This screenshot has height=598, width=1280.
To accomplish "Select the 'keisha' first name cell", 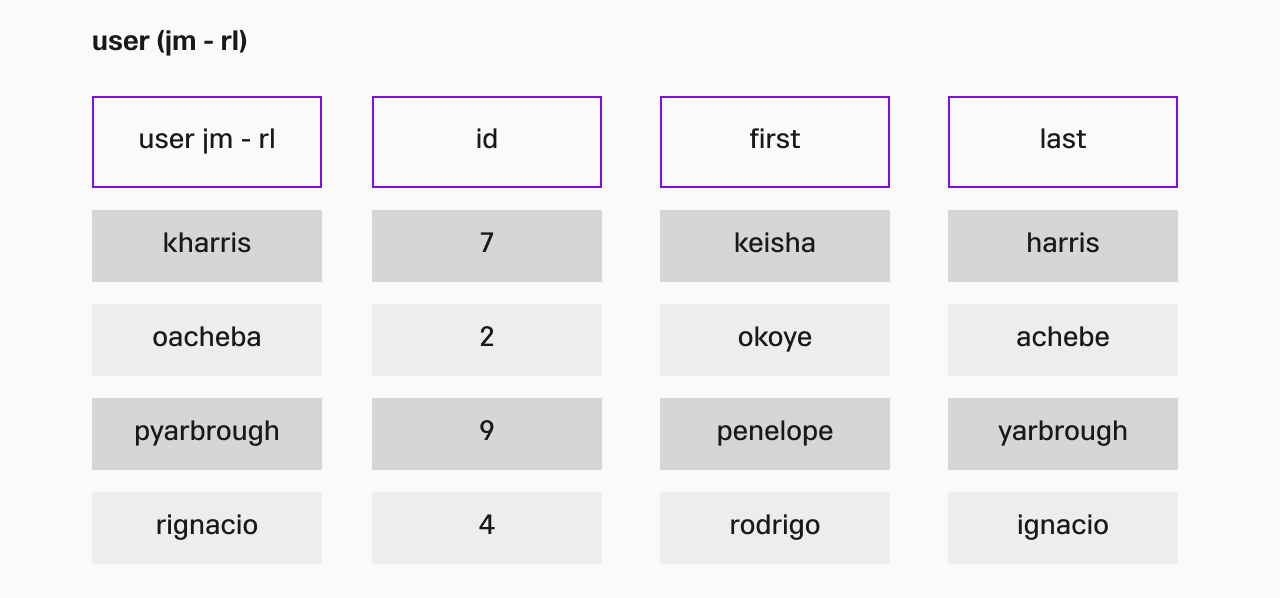I will click(x=775, y=246).
